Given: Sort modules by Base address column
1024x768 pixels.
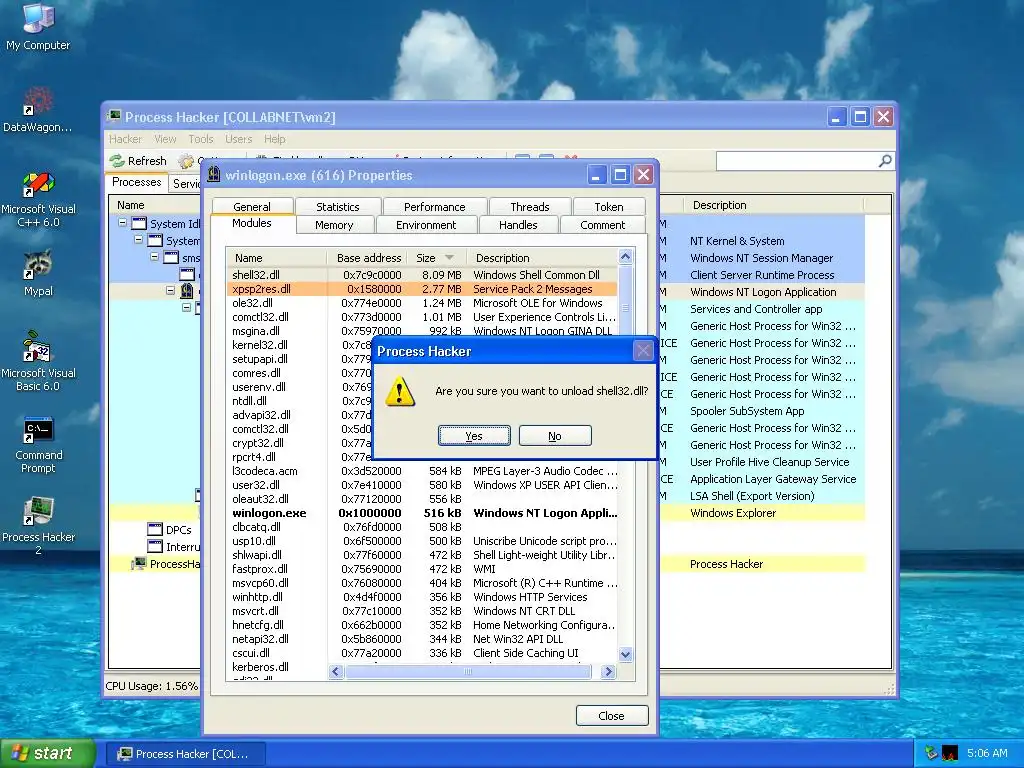Looking at the screenshot, I should coord(366,257).
